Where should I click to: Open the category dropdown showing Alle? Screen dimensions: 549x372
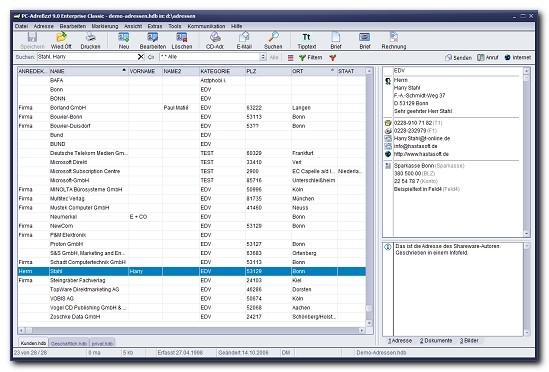click(263, 57)
